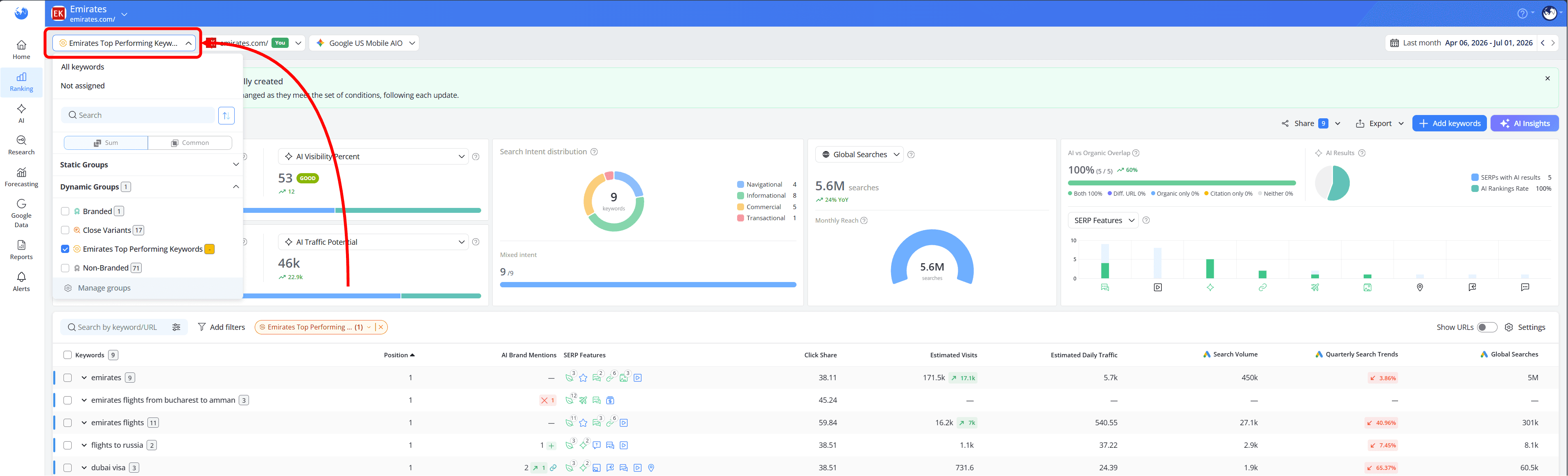Select Not assigned in group list
The image size is (1568, 476).
[x=82, y=86]
